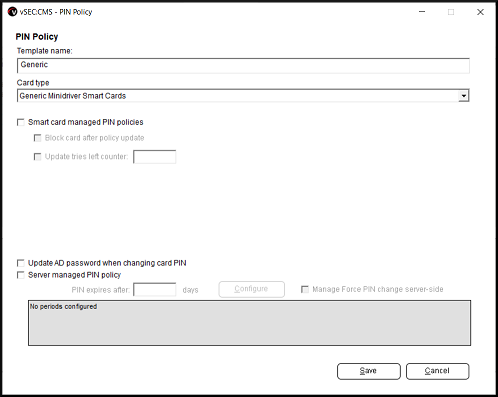
Task: Close the PIN Policy window
Action: 480,12
